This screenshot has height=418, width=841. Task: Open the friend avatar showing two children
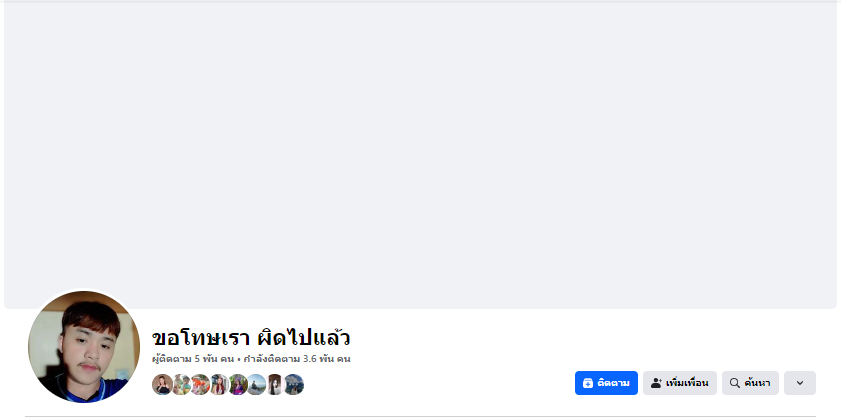point(181,384)
